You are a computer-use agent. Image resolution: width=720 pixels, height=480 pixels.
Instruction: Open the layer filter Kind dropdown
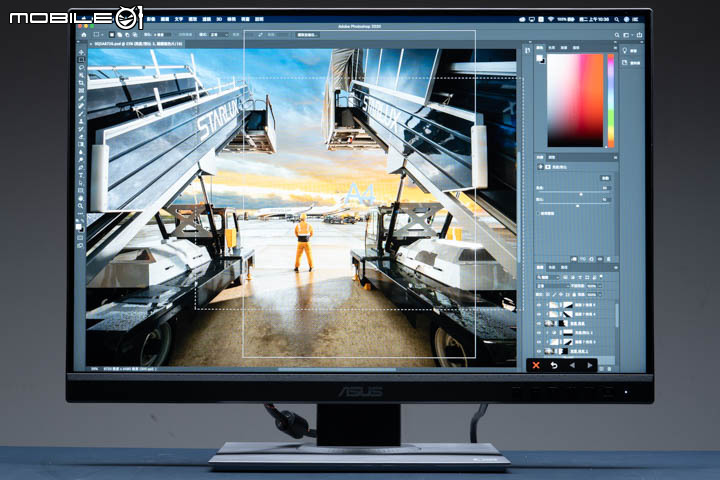(x=548, y=277)
